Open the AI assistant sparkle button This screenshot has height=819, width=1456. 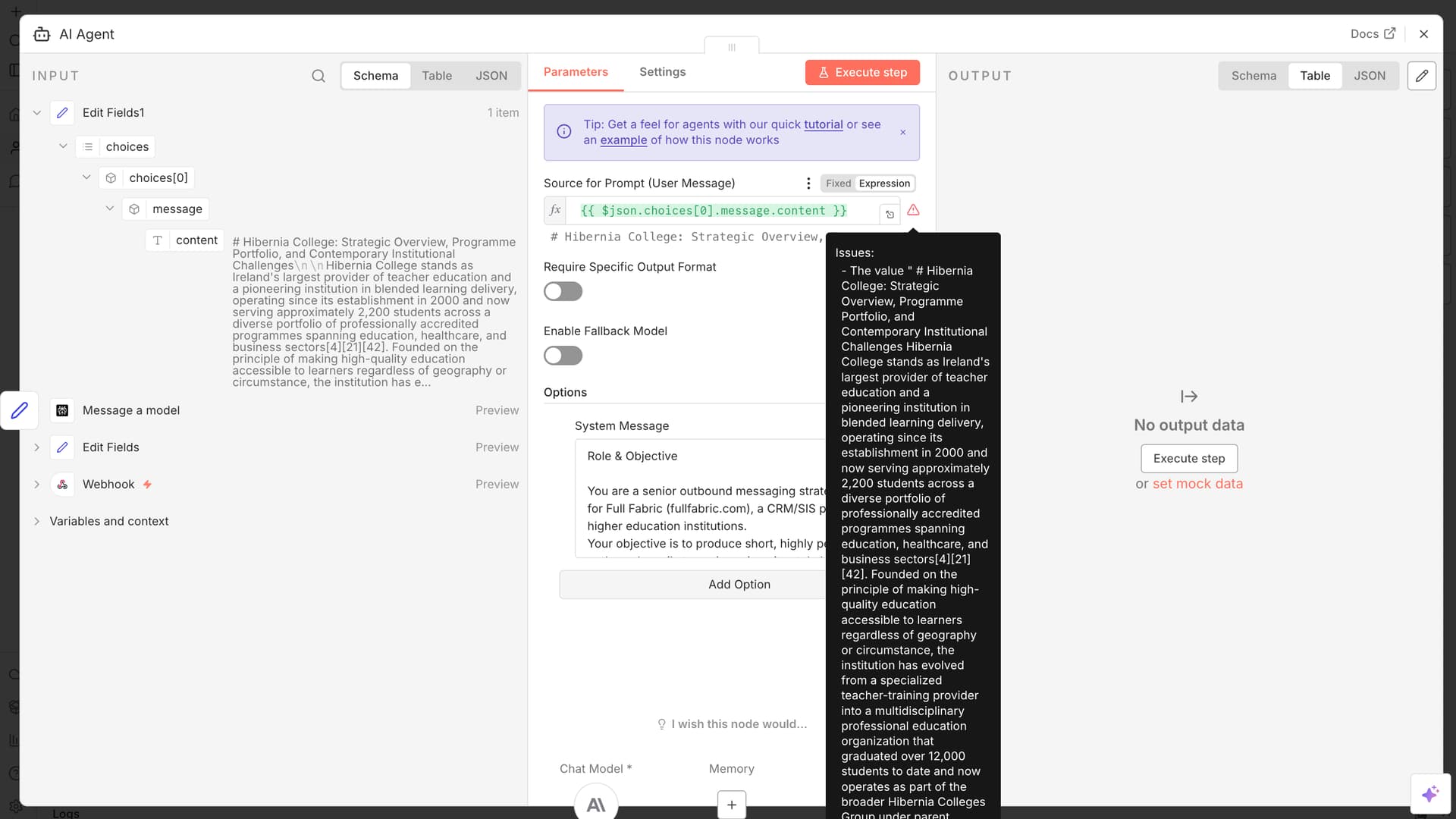[1430, 793]
